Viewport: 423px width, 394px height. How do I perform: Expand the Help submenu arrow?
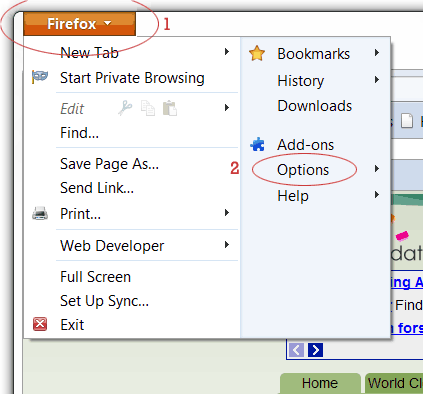[377, 195]
